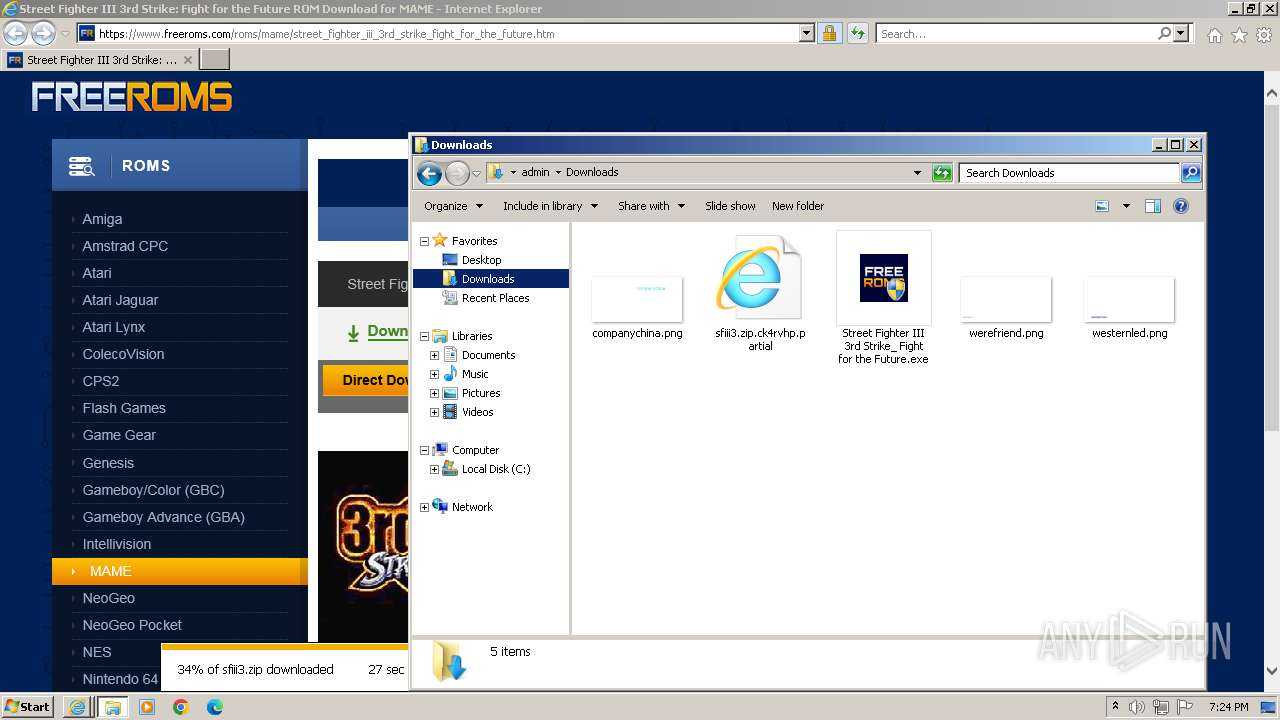This screenshot has width=1280, height=720.
Task: Open a new IE tab
Action: coord(215,60)
